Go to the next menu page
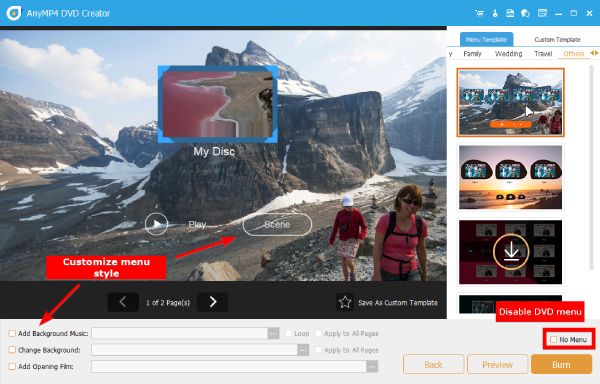The width and height of the screenshot is (600, 384). point(212,302)
